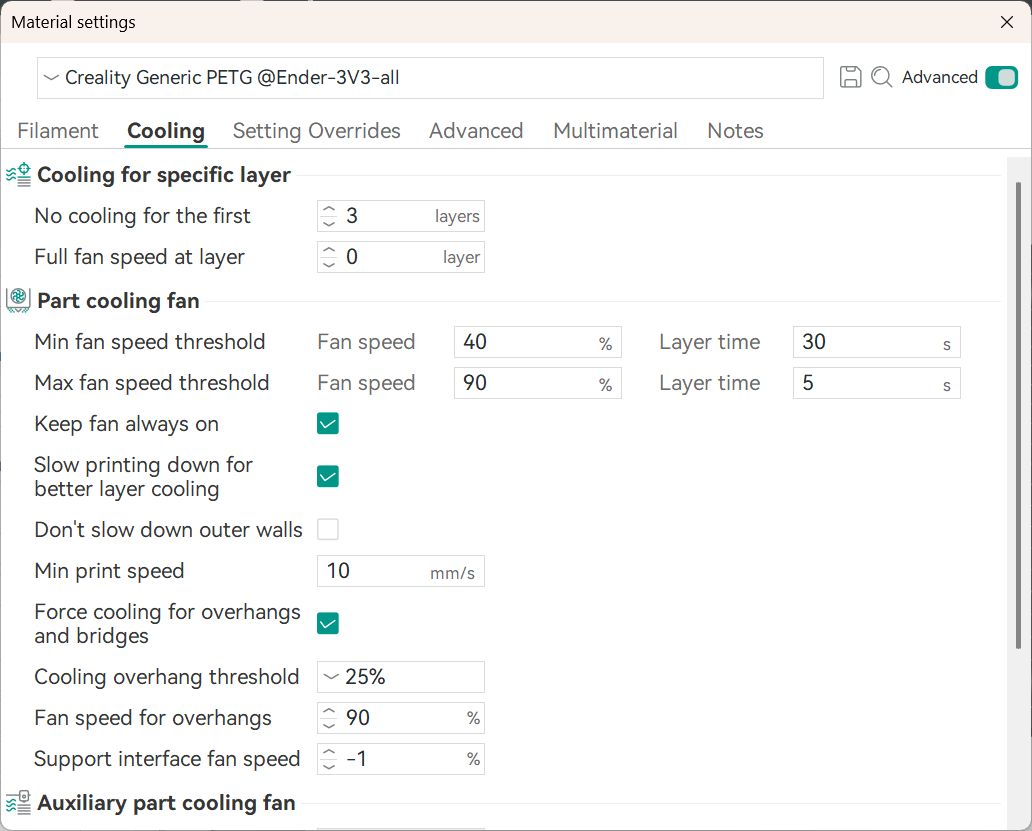Click the Don't slow down outer walls label
This screenshot has width=1032, height=831.
pyautogui.click(x=168, y=530)
